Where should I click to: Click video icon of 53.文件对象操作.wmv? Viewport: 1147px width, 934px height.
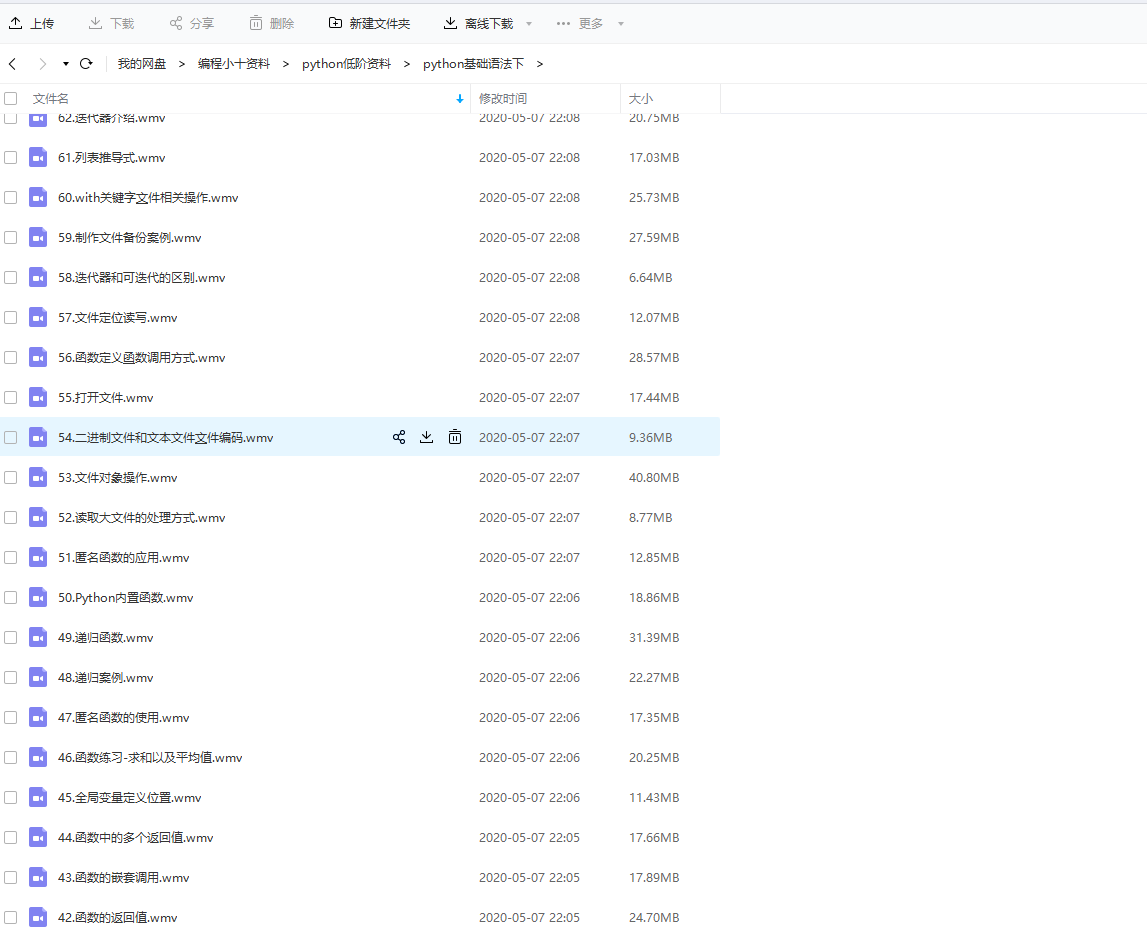38,478
